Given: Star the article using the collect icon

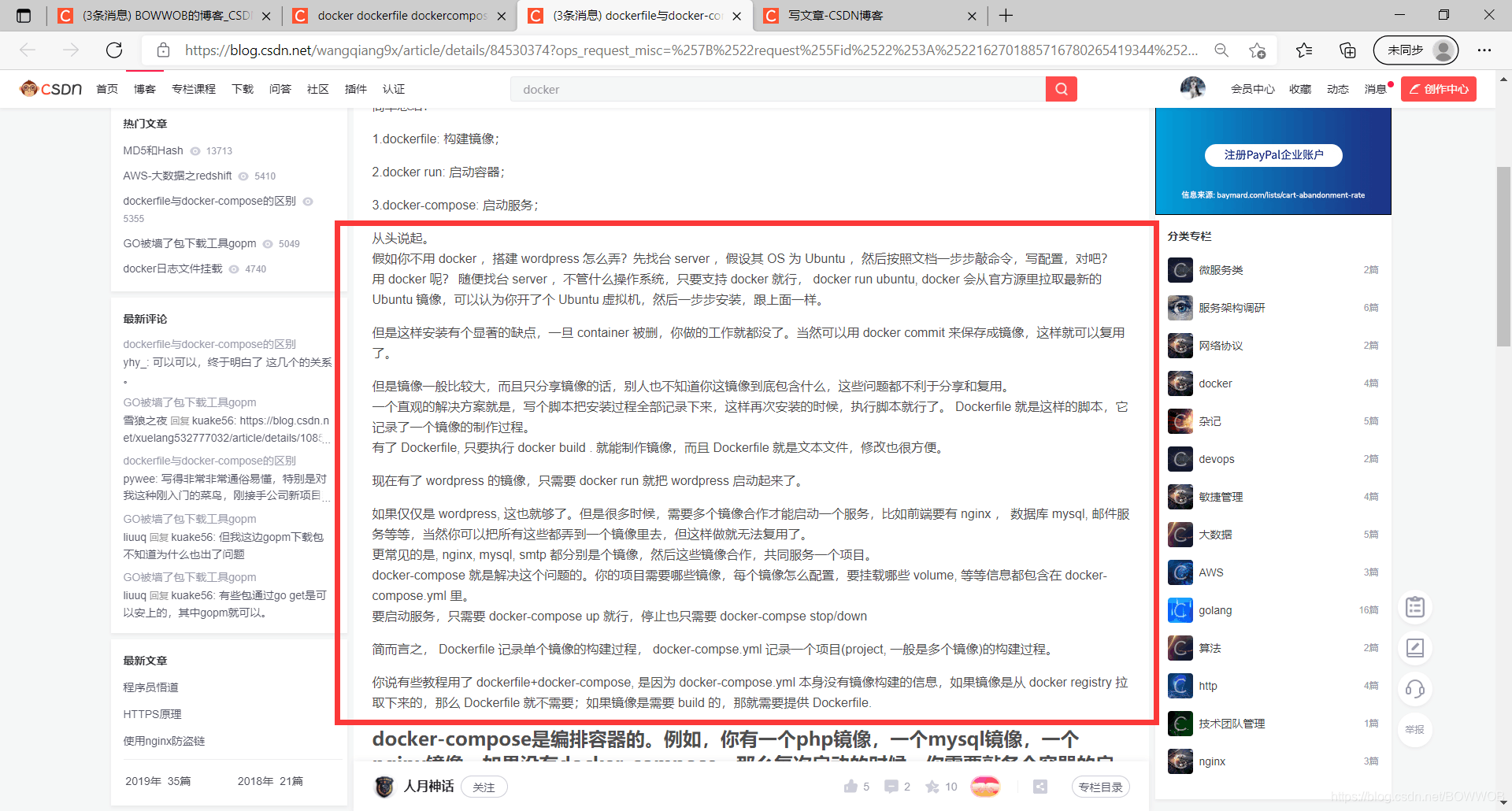Looking at the screenshot, I should (x=932, y=786).
